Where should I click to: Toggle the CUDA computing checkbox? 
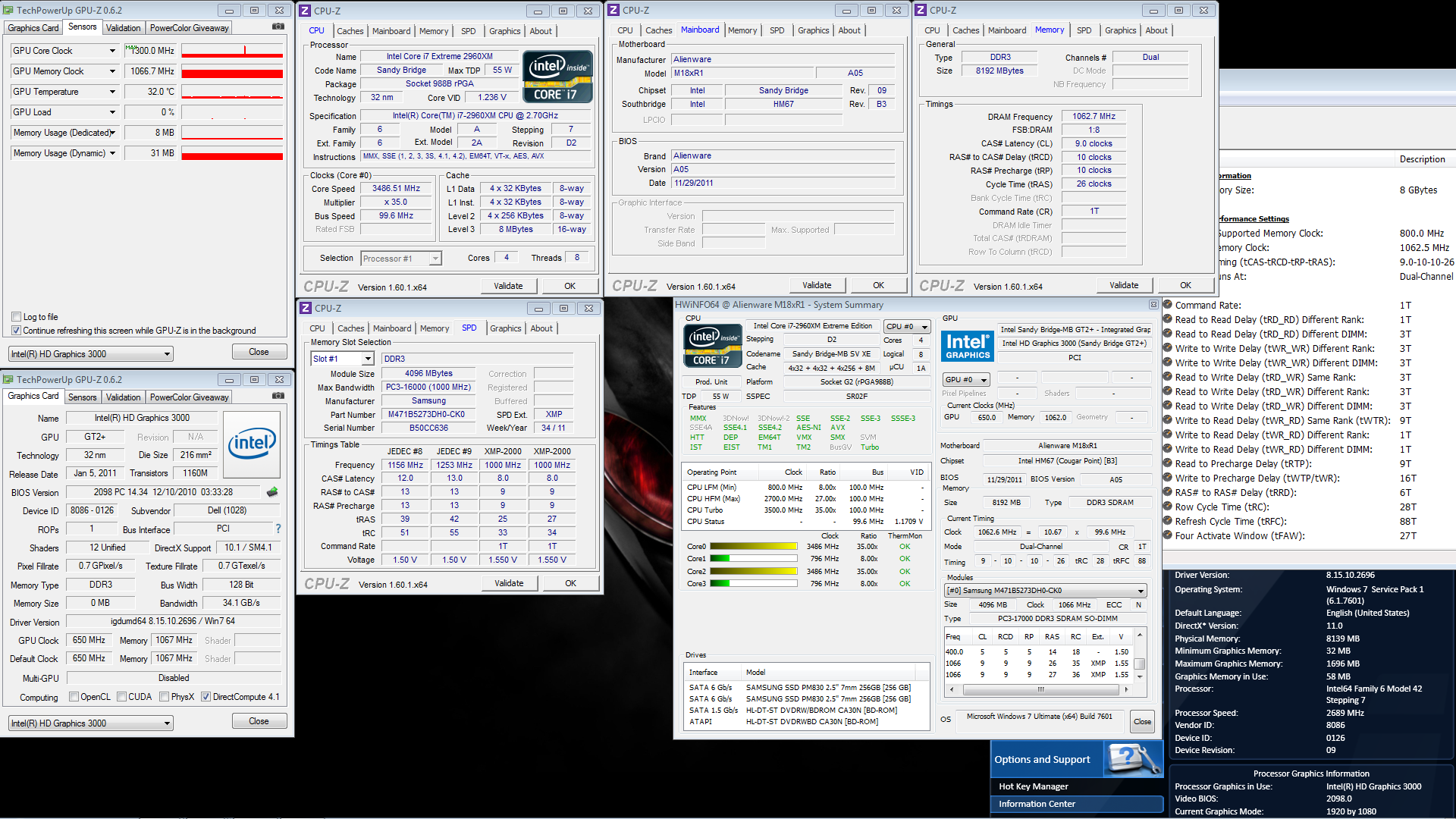[x=121, y=697]
